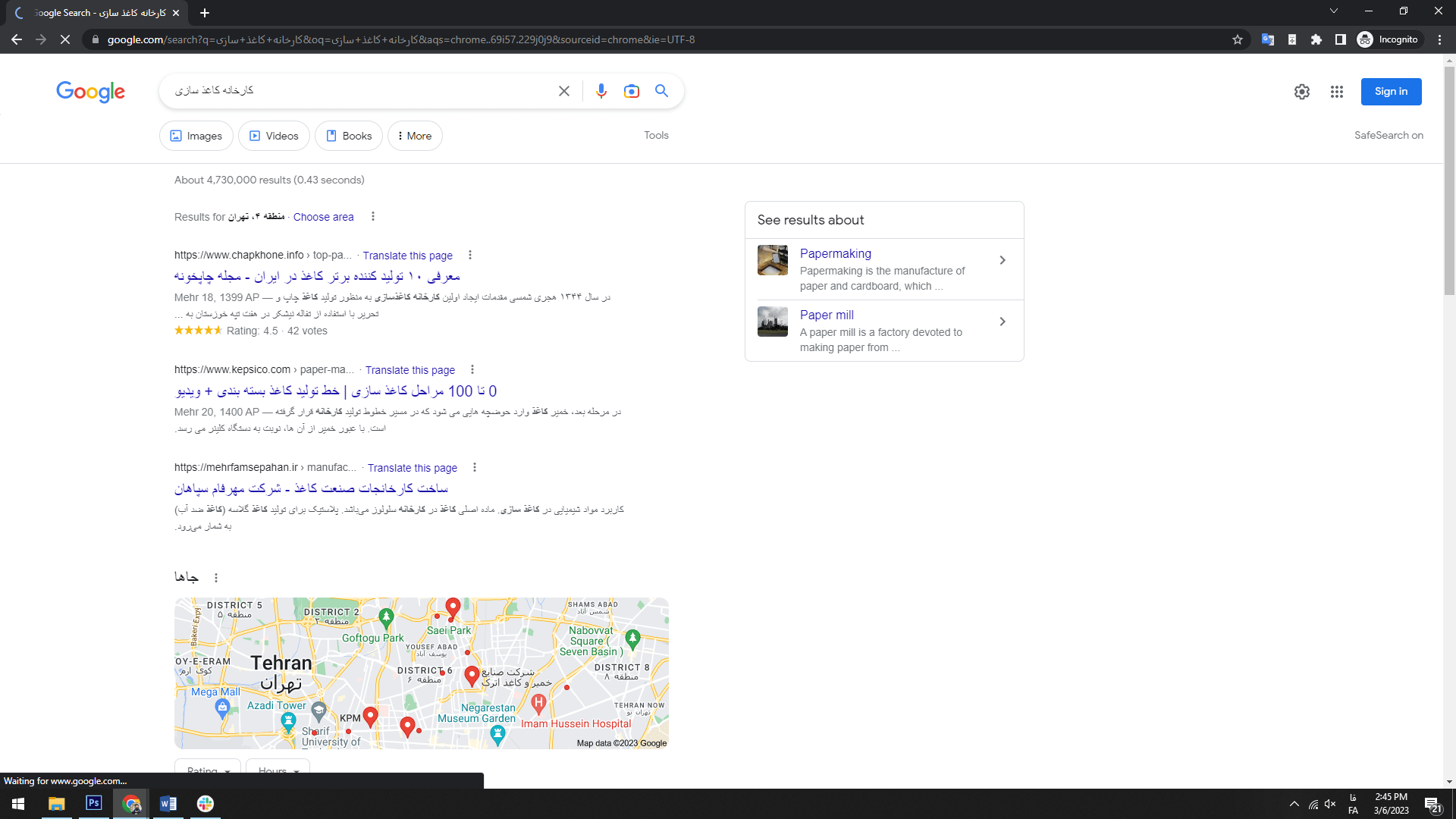Open the places section three-dot menu

tap(216, 578)
